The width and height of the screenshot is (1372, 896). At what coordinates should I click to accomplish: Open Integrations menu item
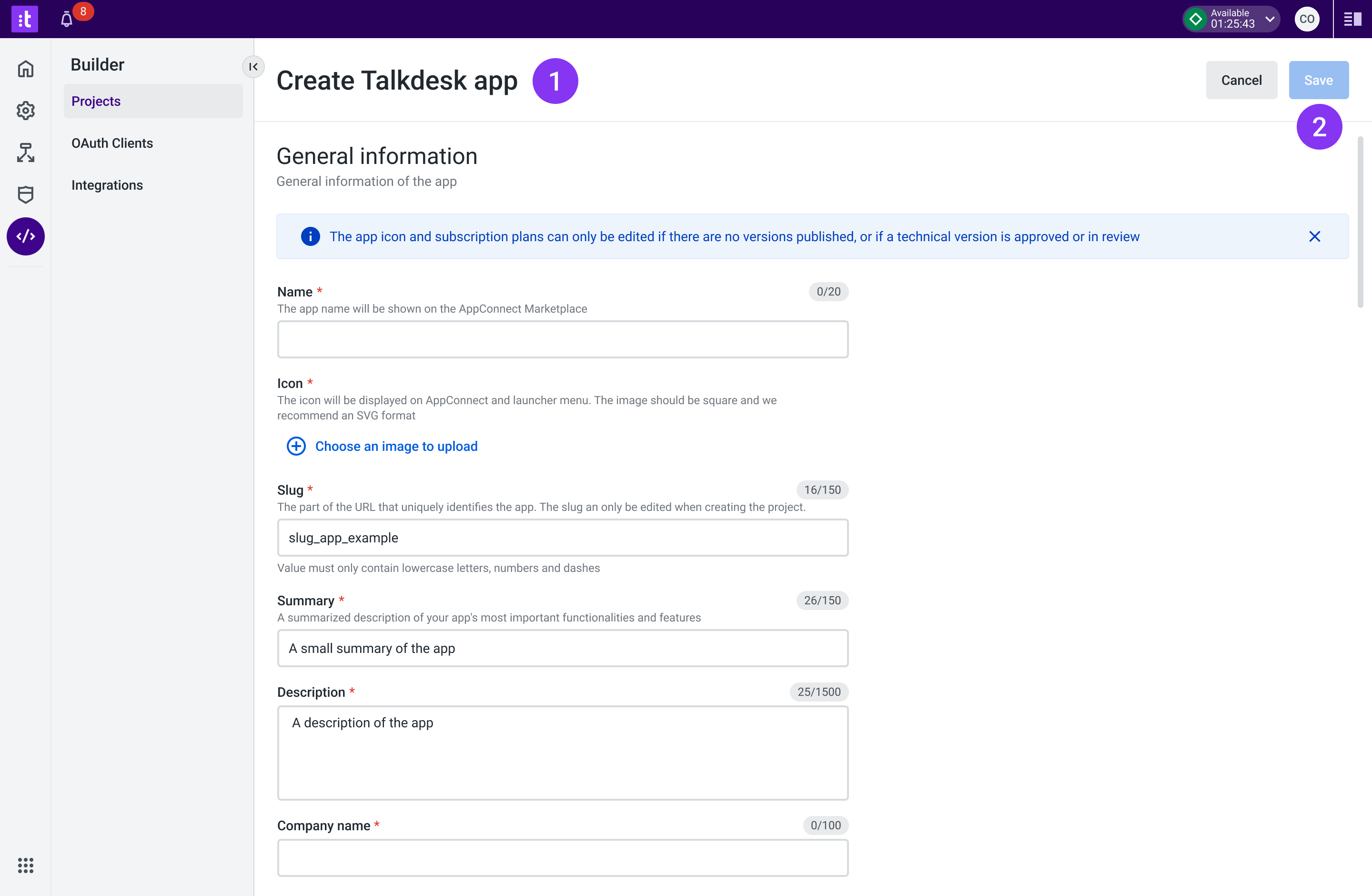[107, 185]
